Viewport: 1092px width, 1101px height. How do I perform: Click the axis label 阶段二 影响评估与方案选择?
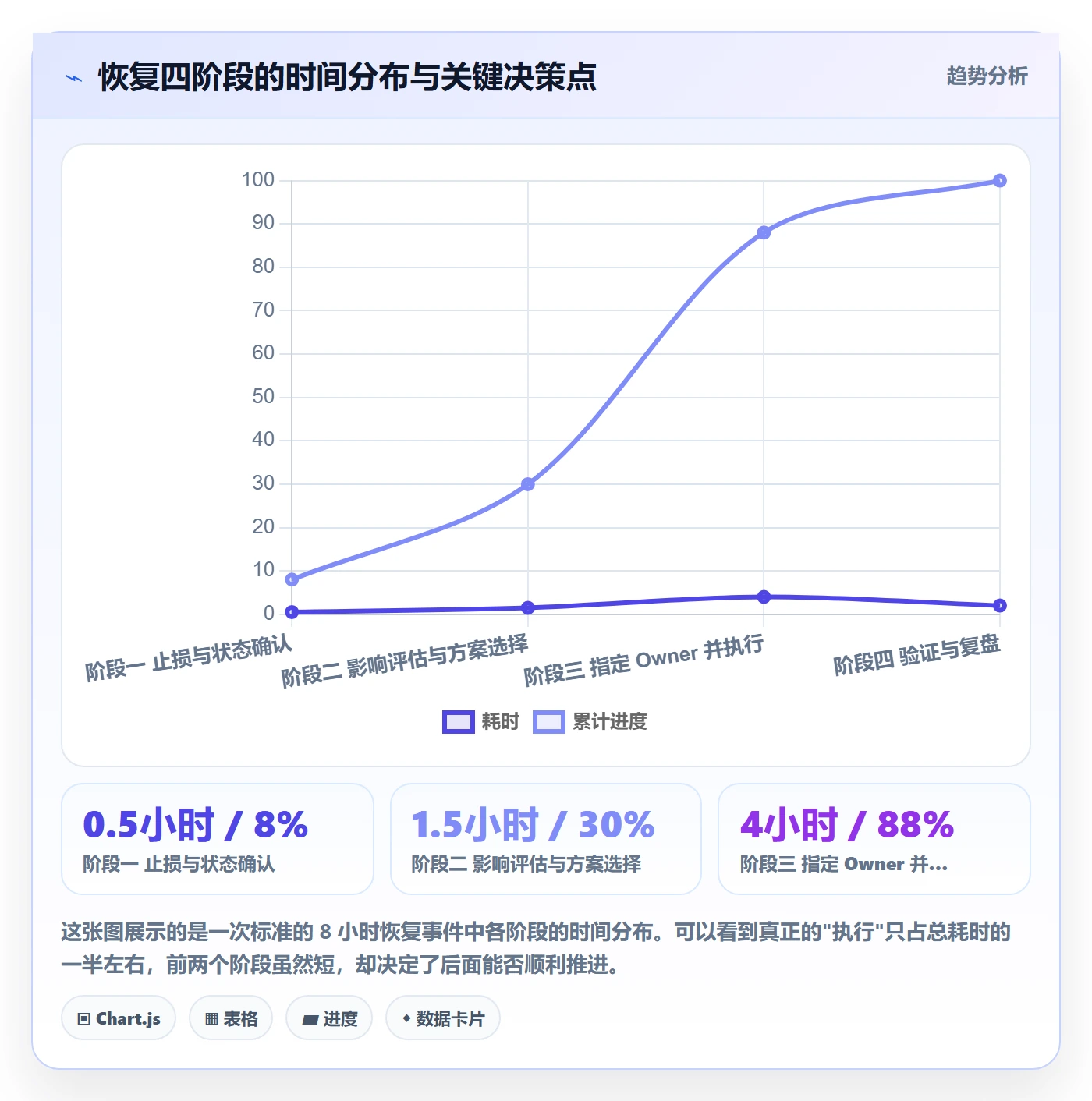click(x=405, y=660)
